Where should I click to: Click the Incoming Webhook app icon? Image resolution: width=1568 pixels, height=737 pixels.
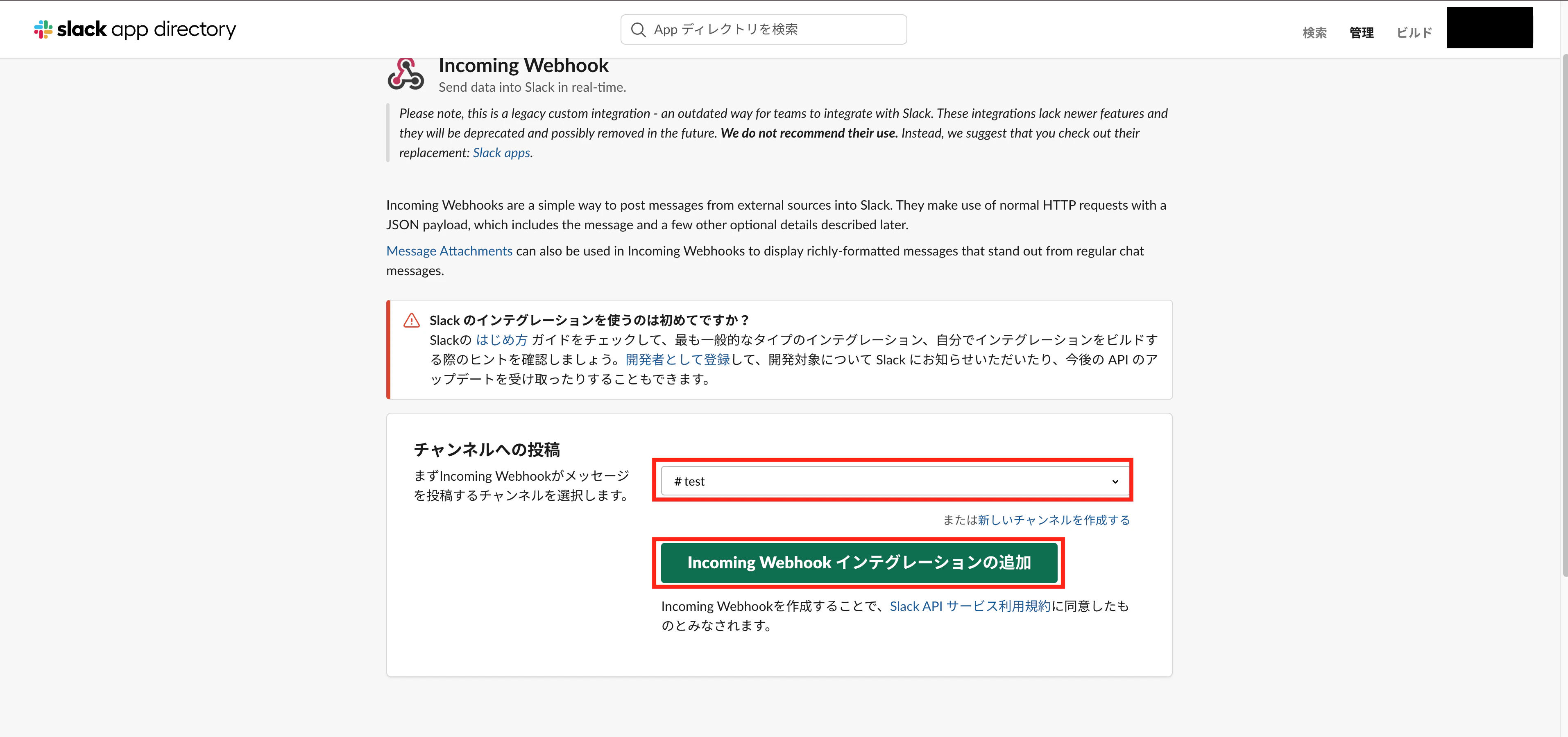pyautogui.click(x=406, y=74)
